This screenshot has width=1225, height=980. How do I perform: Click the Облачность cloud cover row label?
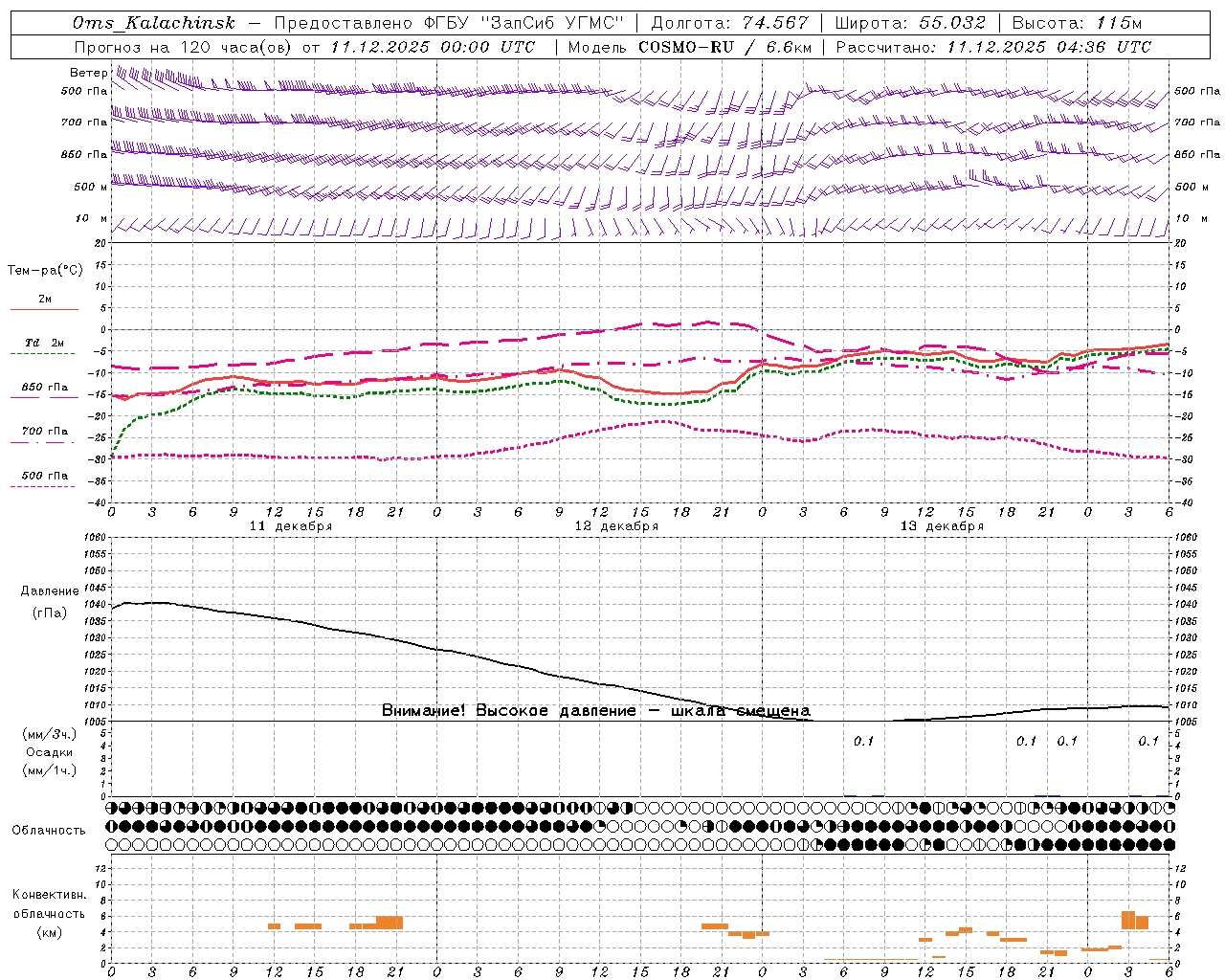49,831
